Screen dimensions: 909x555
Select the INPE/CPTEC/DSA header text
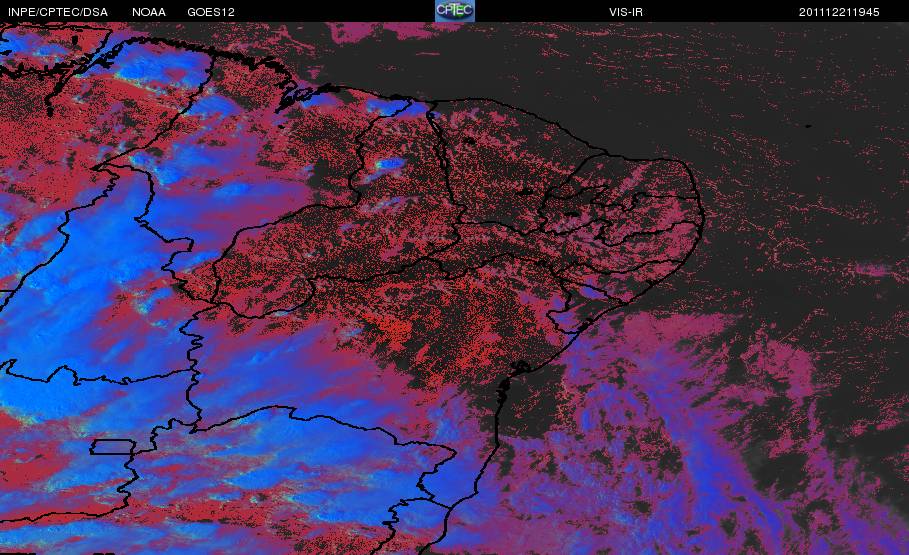point(58,12)
